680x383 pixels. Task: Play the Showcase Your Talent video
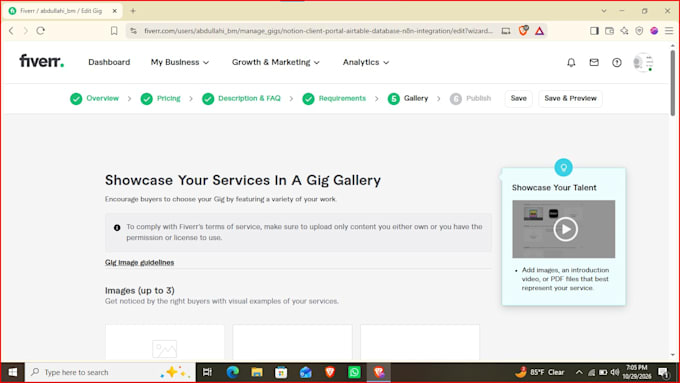click(x=565, y=229)
